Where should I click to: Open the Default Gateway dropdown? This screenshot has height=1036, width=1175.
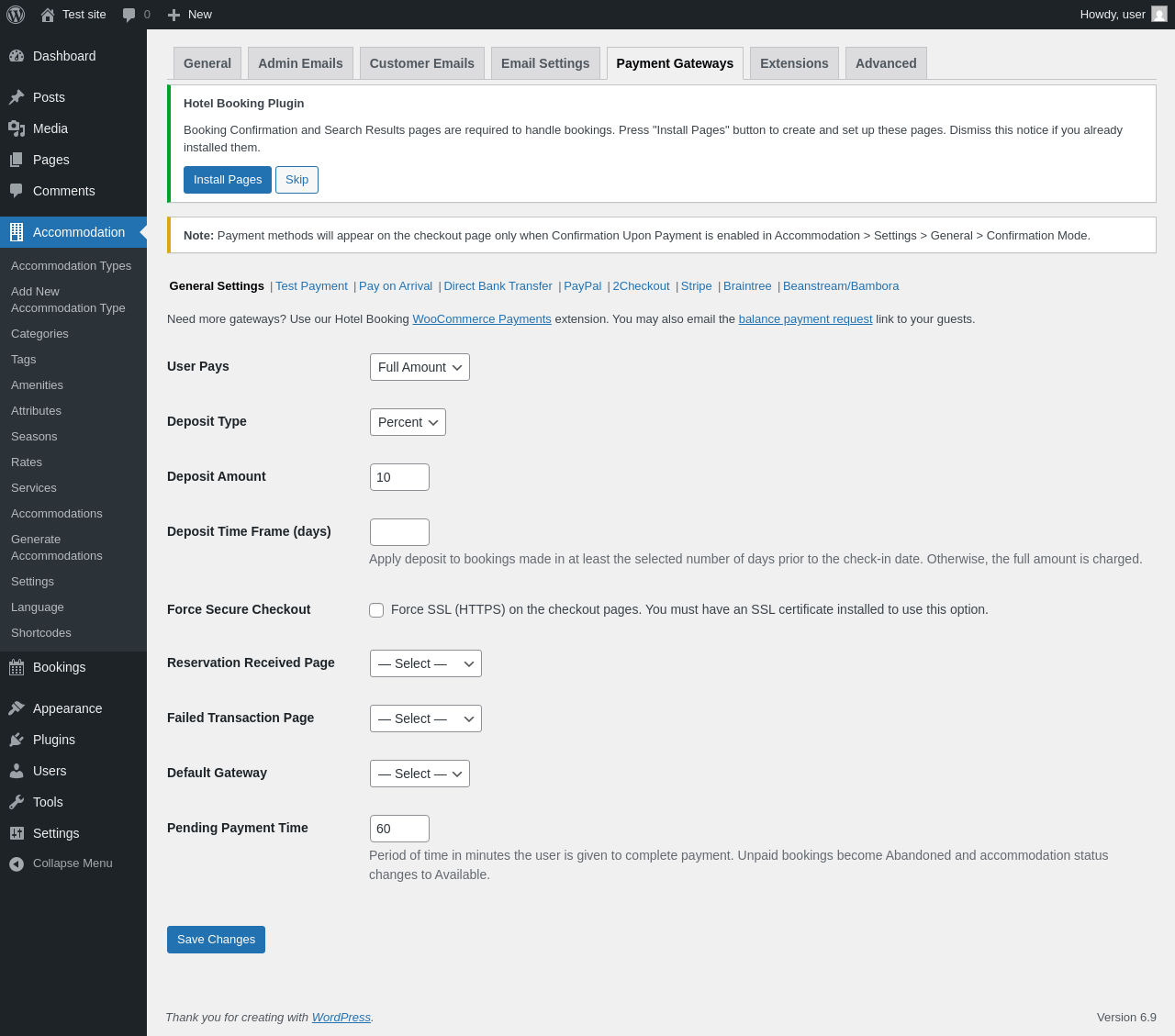click(420, 774)
